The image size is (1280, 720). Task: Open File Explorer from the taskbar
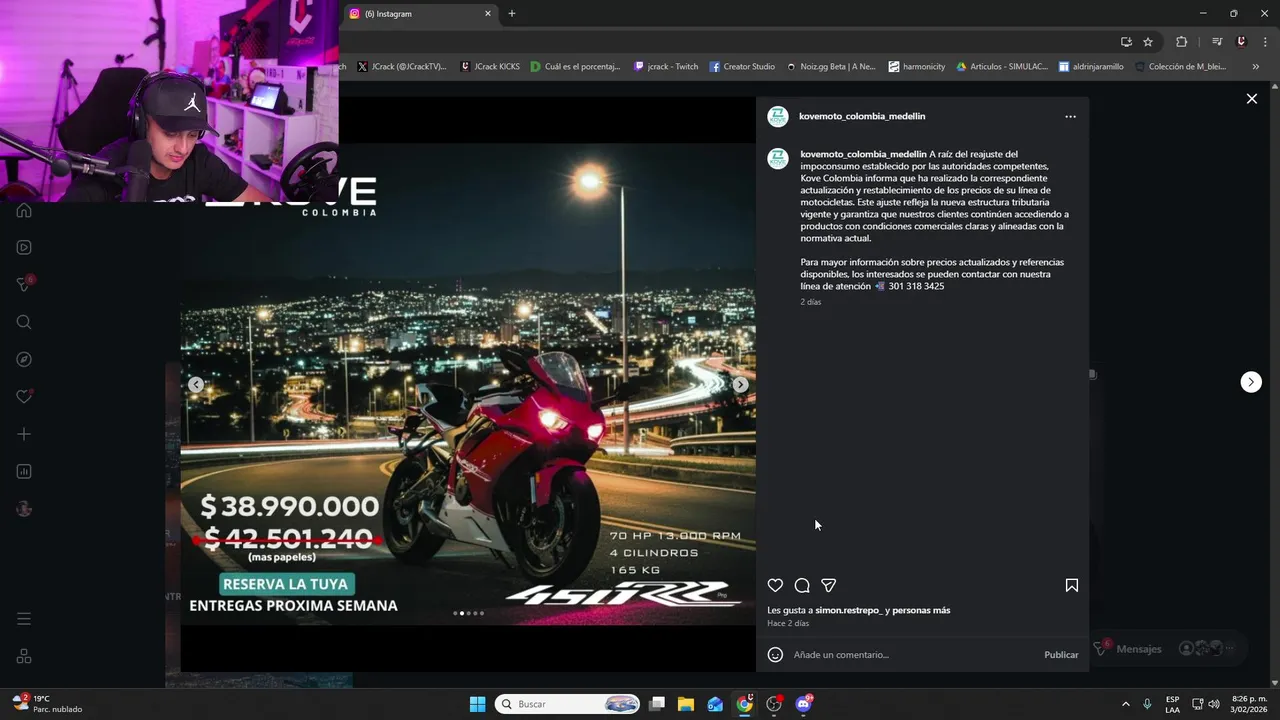click(686, 704)
